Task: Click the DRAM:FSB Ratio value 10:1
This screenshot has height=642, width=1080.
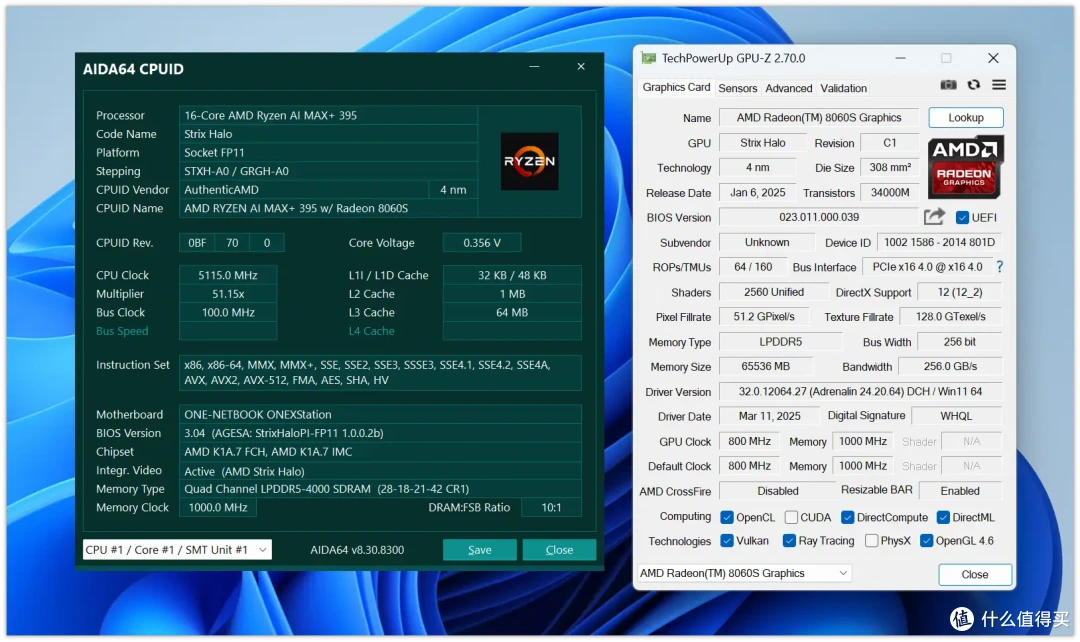Action: point(551,507)
